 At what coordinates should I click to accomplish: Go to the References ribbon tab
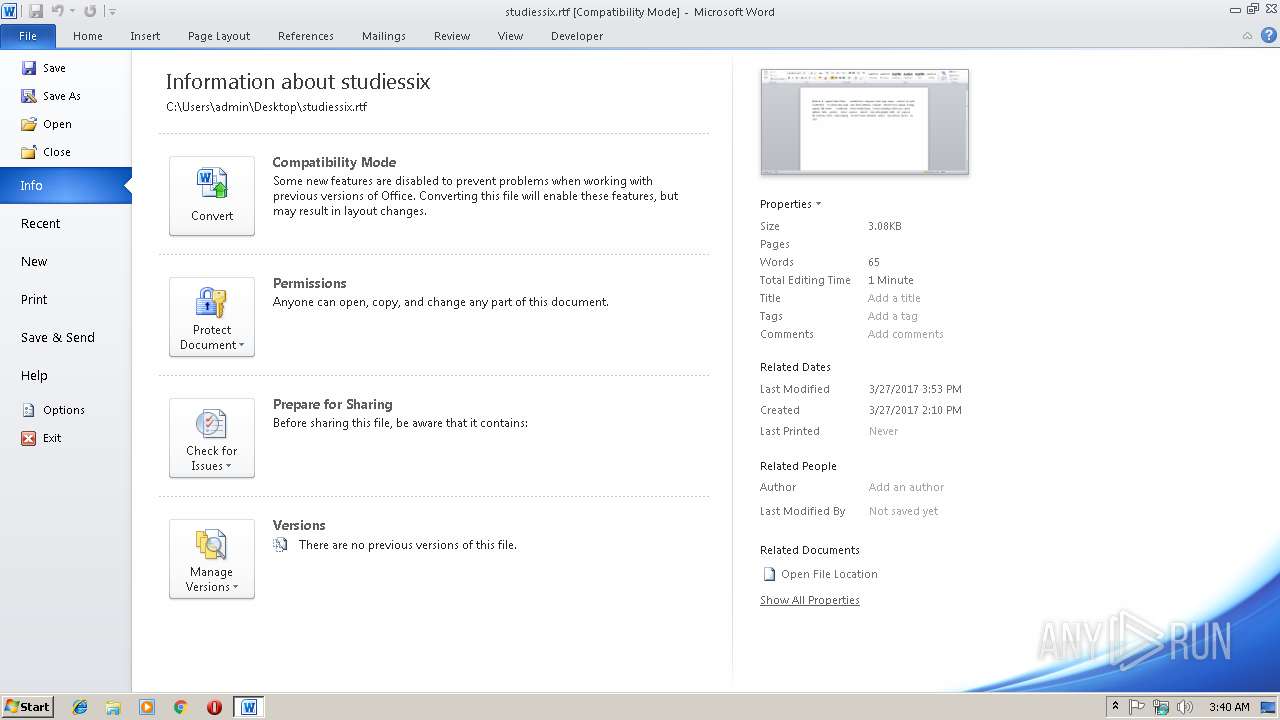[306, 36]
